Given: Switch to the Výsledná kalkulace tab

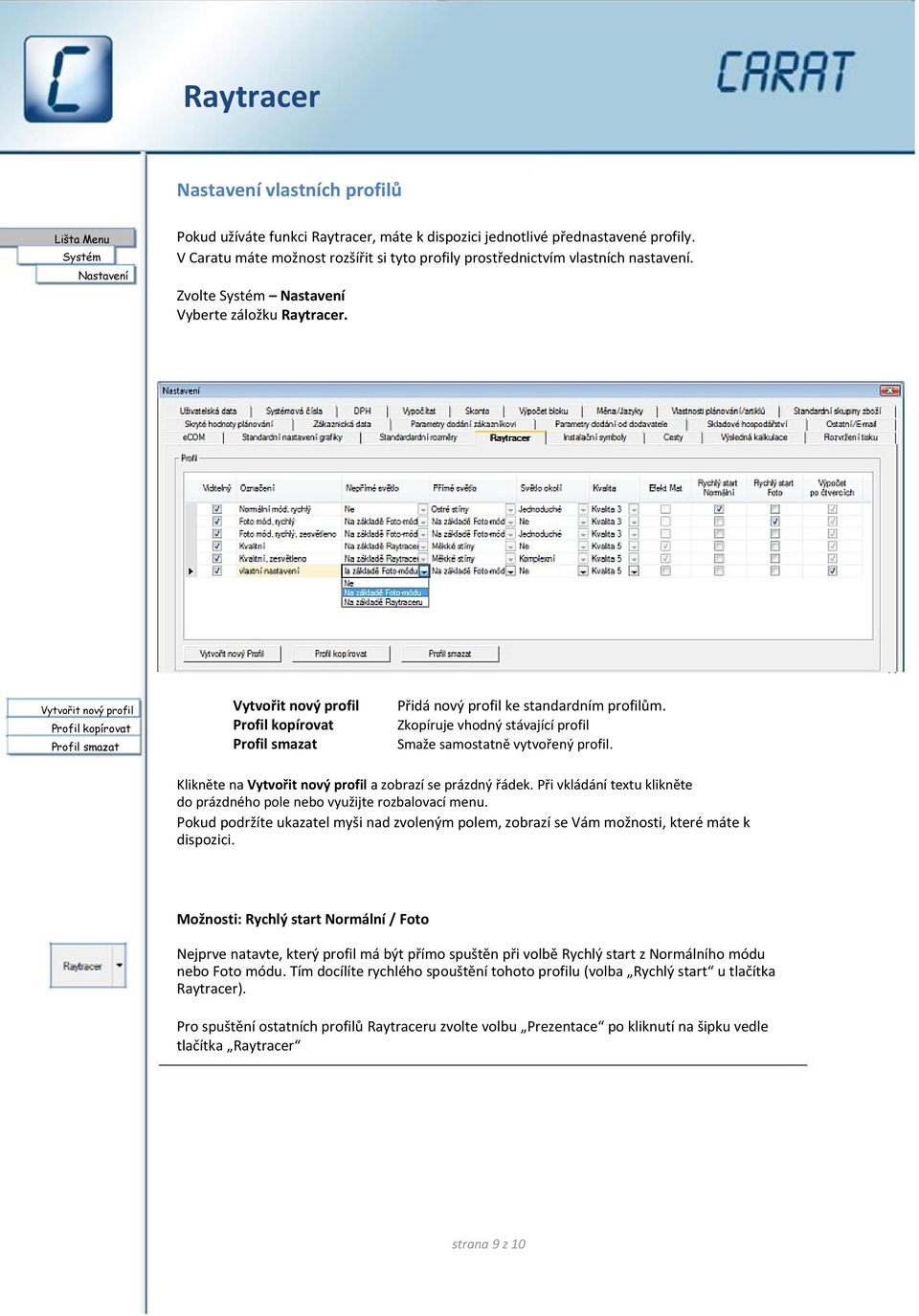Looking at the screenshot, I should coord(754,437).
